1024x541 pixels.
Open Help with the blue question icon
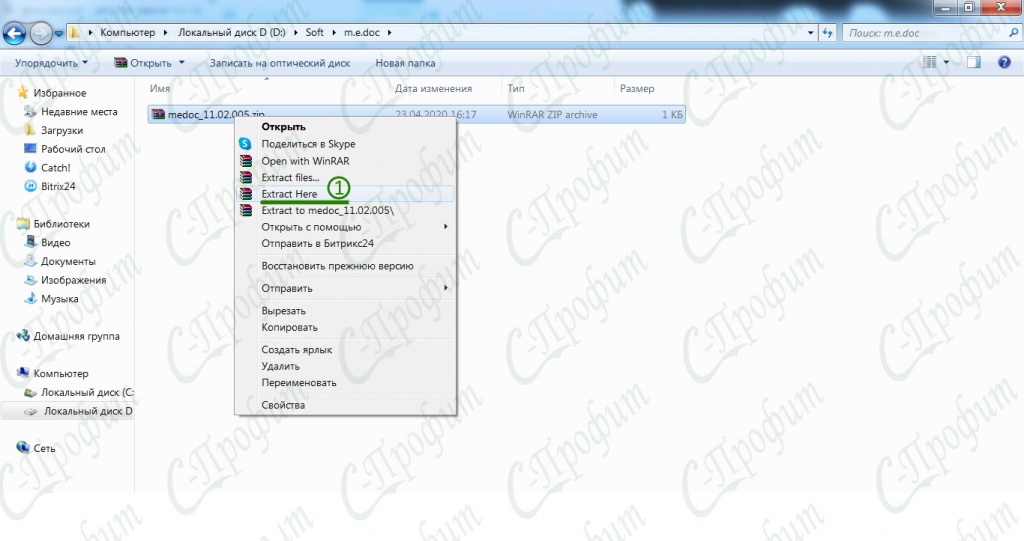1004,62
